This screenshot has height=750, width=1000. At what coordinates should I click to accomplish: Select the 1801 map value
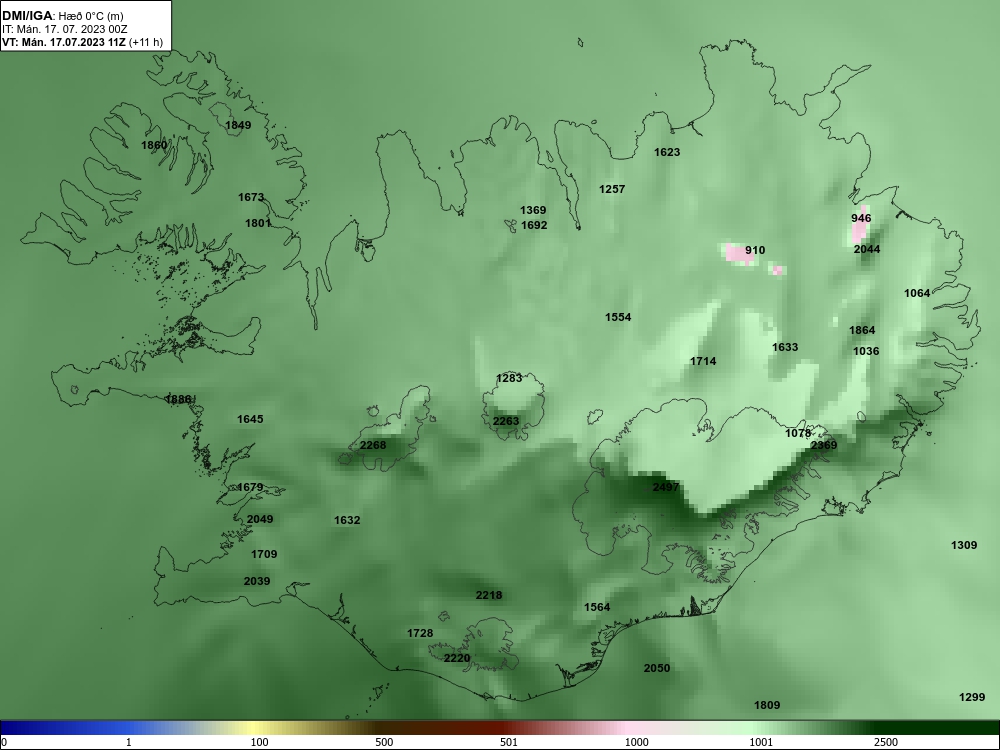[258, 223]
